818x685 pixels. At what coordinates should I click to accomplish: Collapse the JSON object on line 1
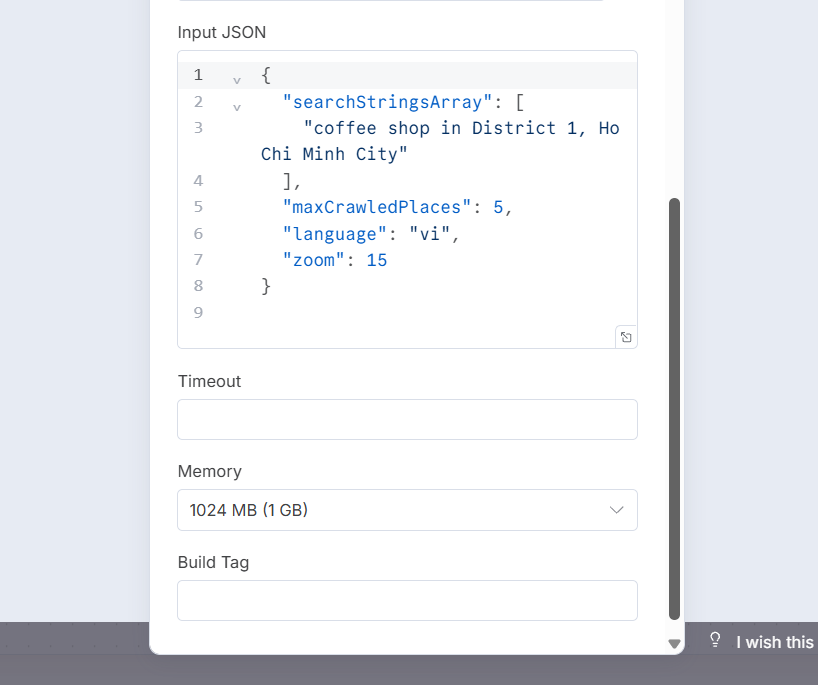click(x=237, y=77)
